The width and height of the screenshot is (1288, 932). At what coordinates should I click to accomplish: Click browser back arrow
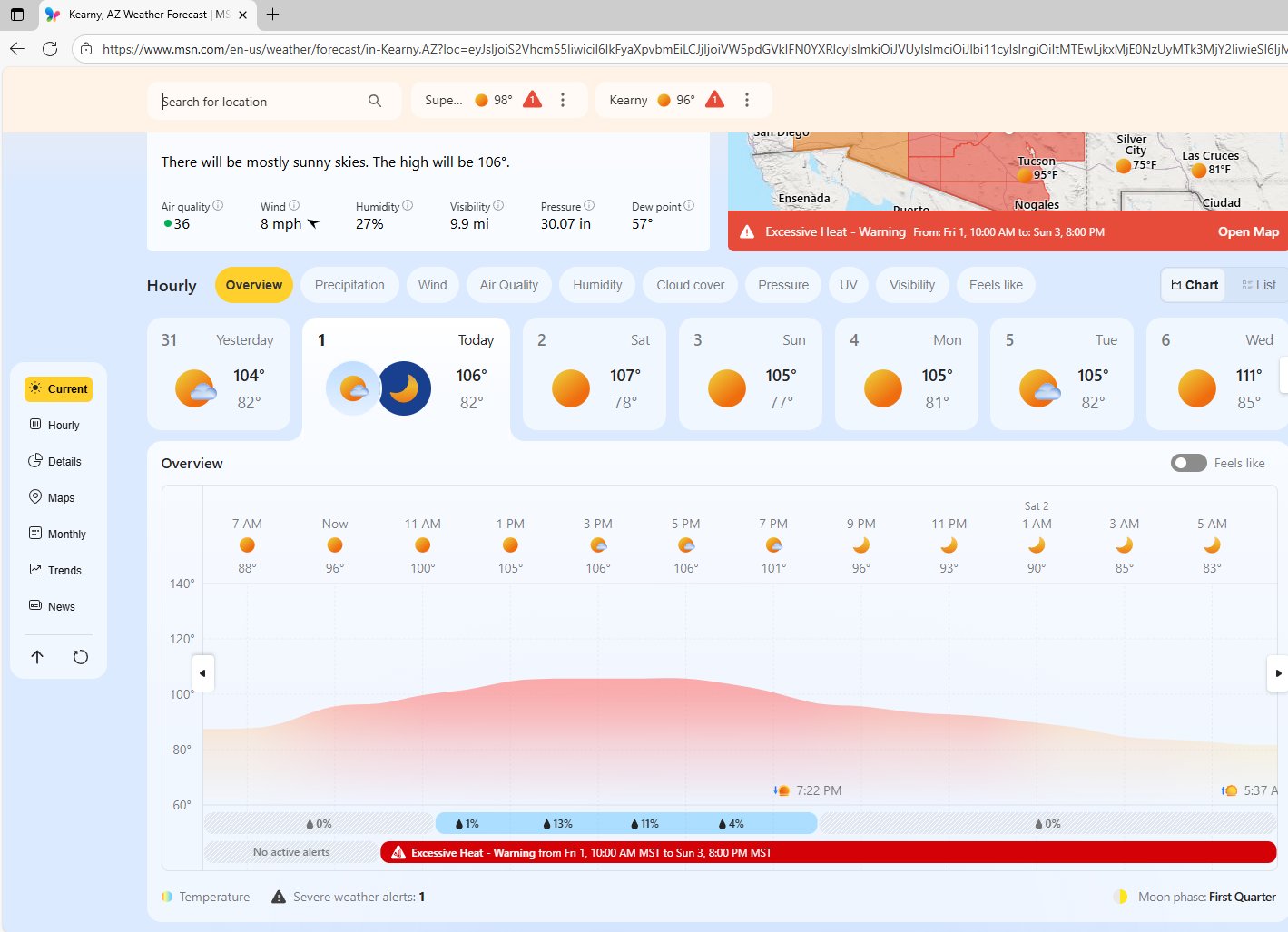17,49
